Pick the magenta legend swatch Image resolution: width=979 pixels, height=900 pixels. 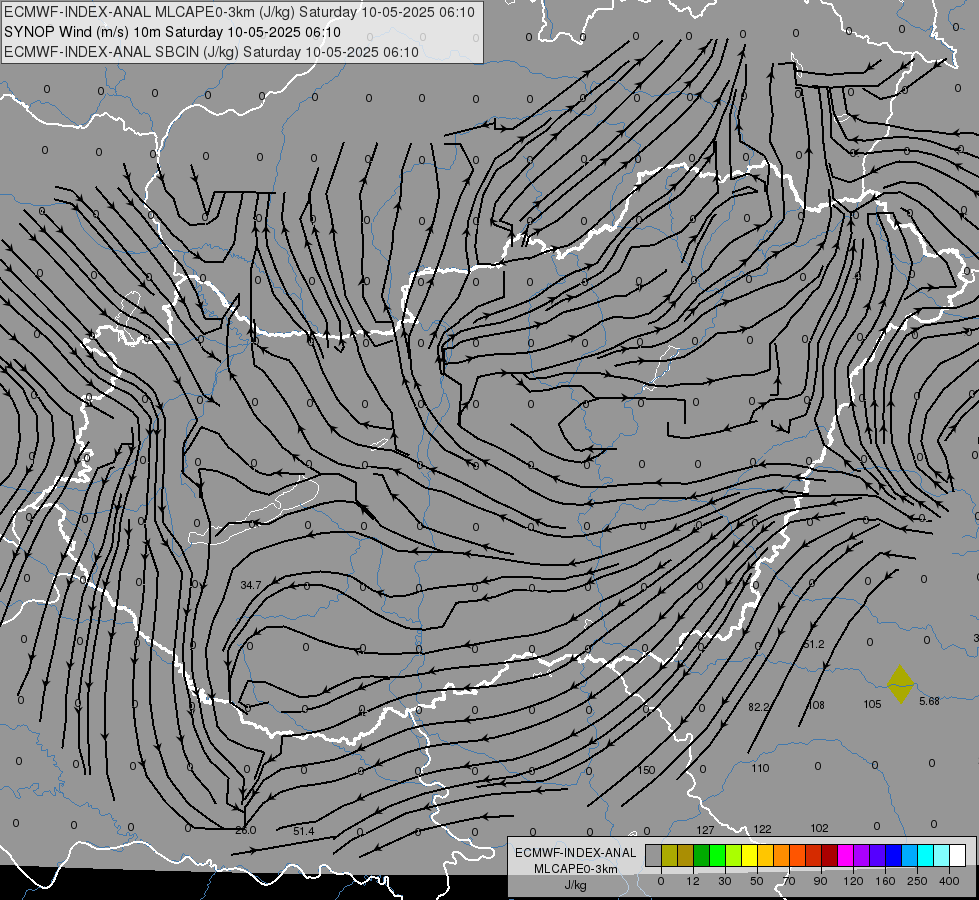point(846,855)
